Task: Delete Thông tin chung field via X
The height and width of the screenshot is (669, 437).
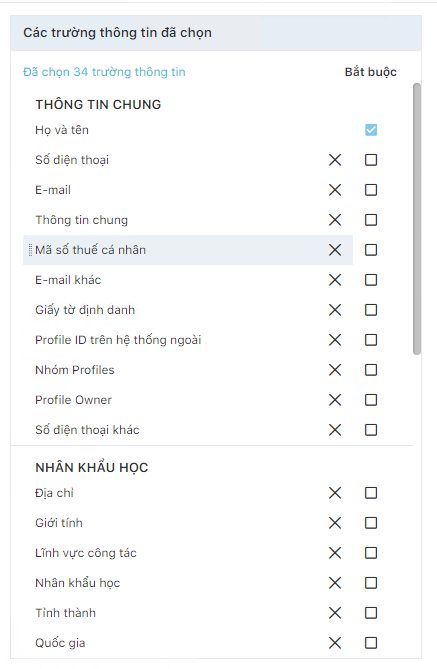Action: coord(335,220)
